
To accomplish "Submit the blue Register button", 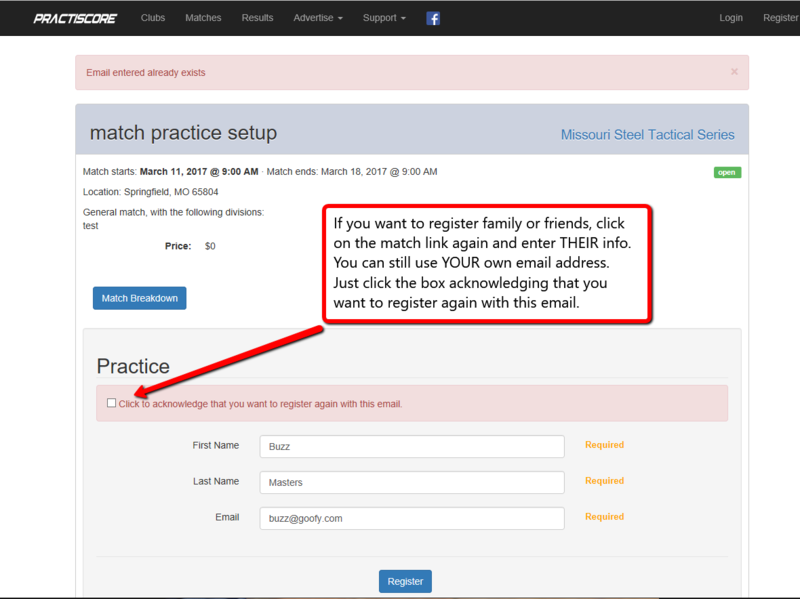I will (x=405, y=581).
